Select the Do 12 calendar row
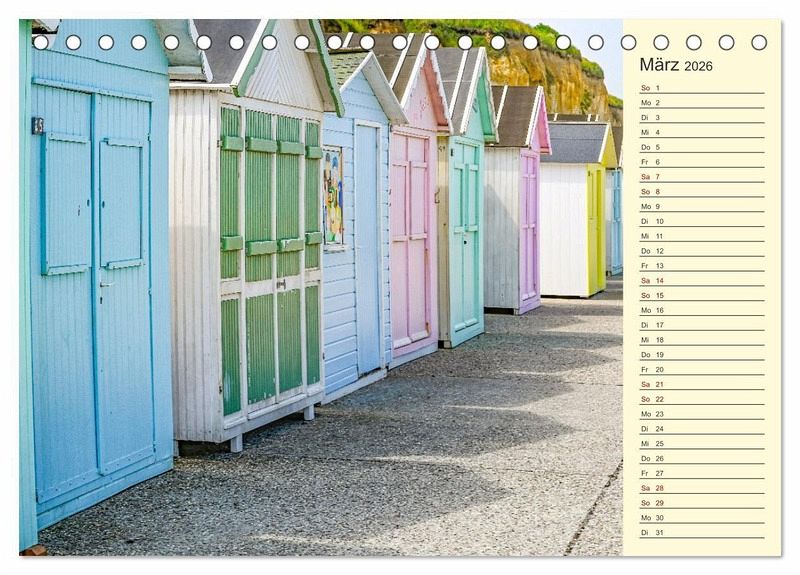 pyautogui.click(x=702, y=251)
